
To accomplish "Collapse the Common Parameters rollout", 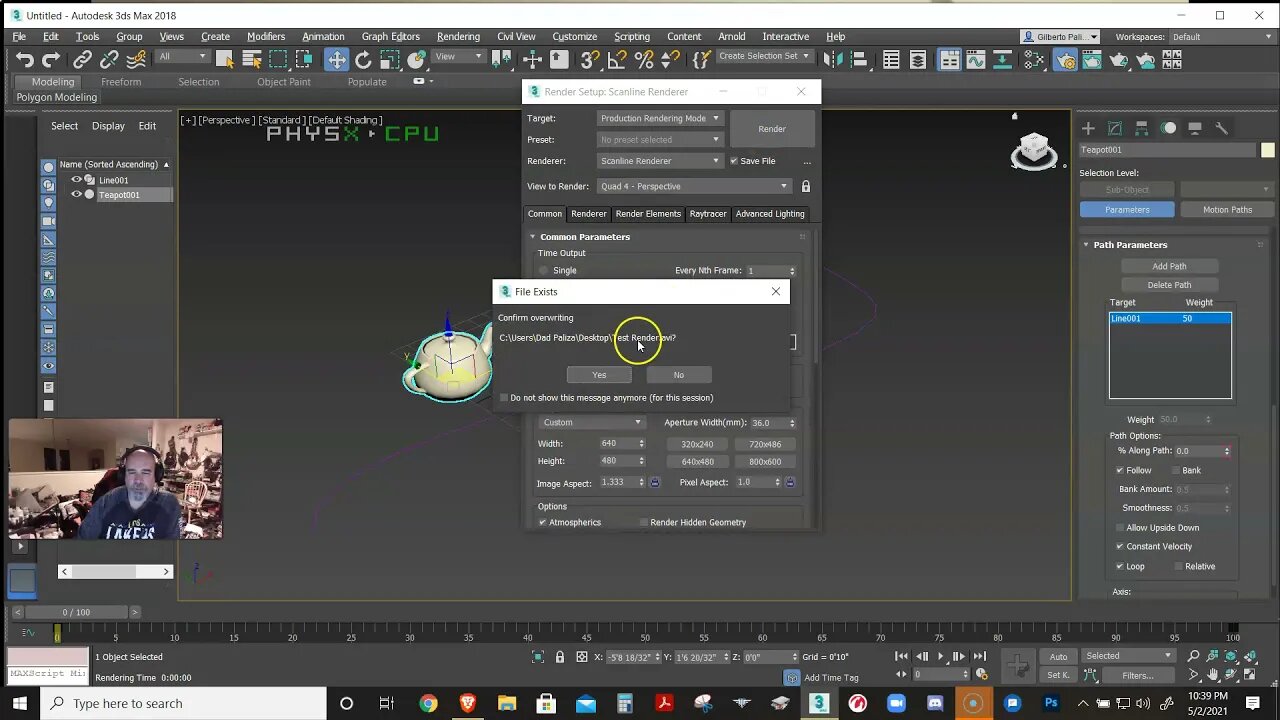I will 533,237.
